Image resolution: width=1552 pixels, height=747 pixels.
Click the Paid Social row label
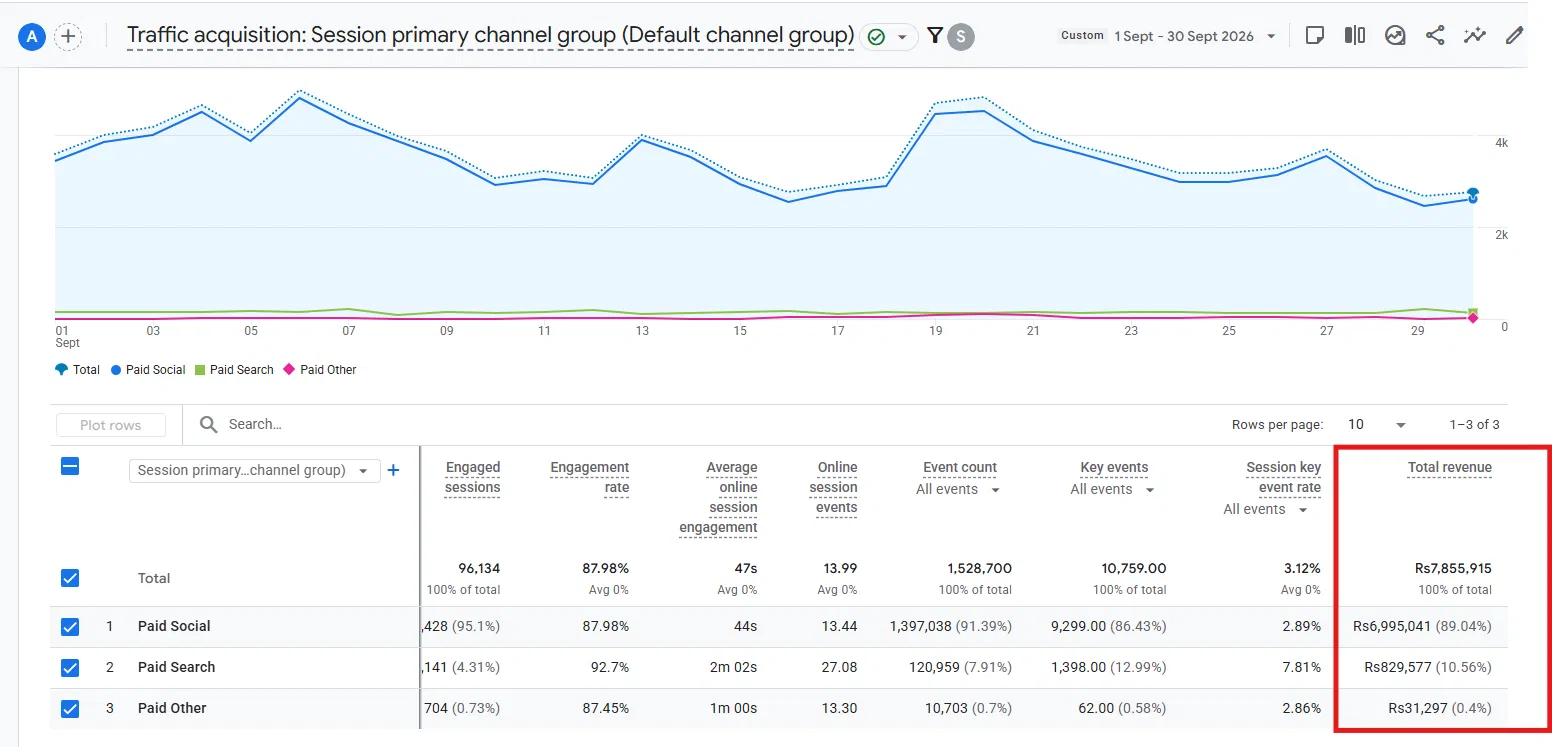coord(174,627)
